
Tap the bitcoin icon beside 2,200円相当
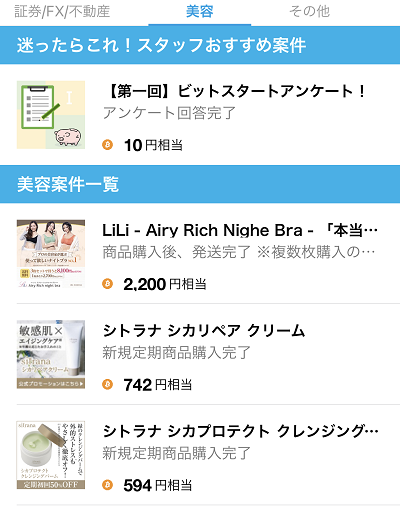coord(107,284)
